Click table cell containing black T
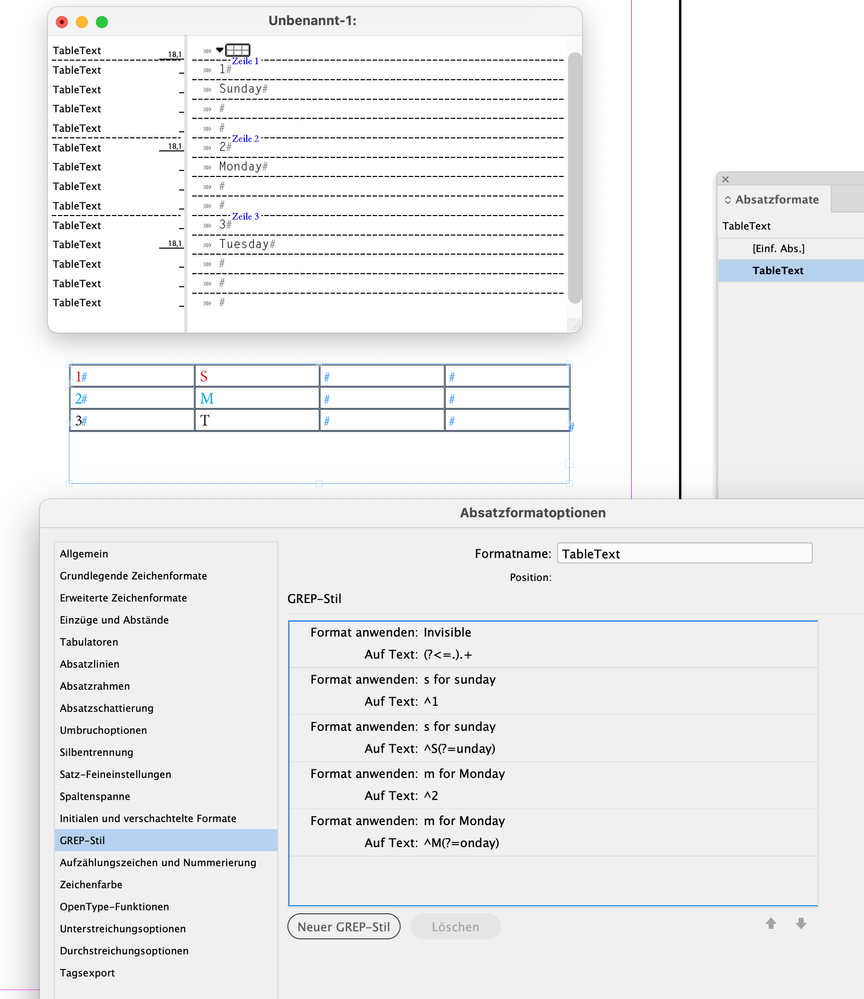The image size is (864, 999). click(257, 420)
